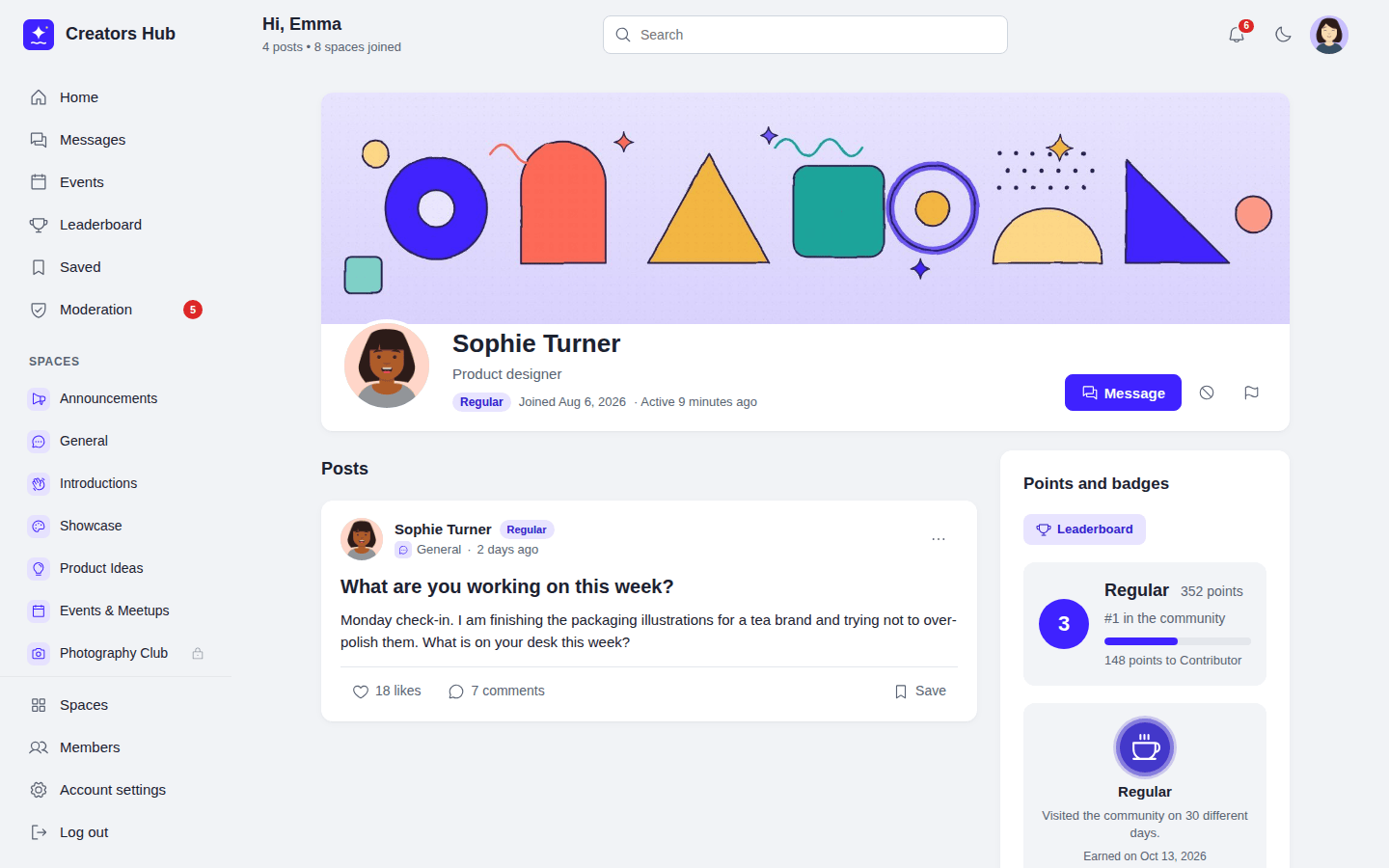Image resolution: width=1389 pixels, height=868 pixels.
Task: Open Account settings
Action: tap(116, 790)
